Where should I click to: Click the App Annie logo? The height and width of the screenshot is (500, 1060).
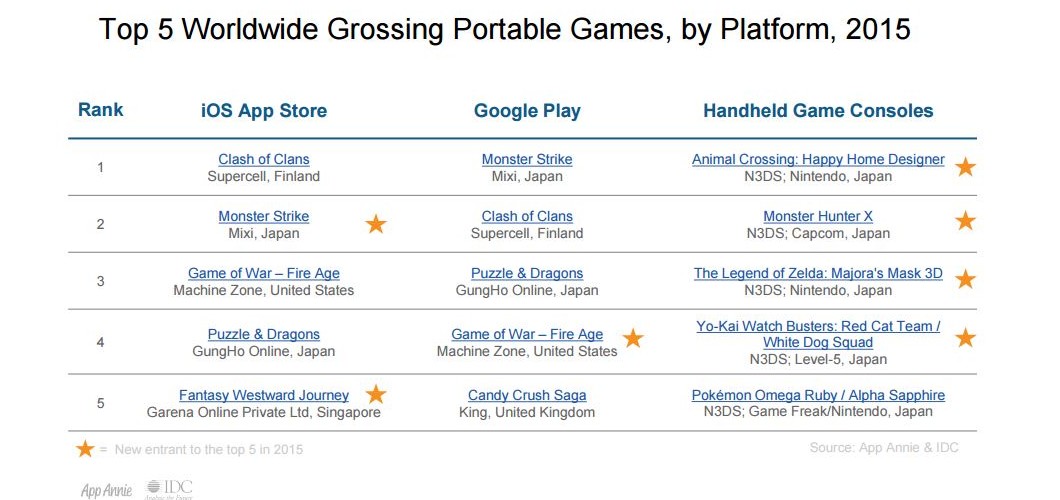(107, 490)
